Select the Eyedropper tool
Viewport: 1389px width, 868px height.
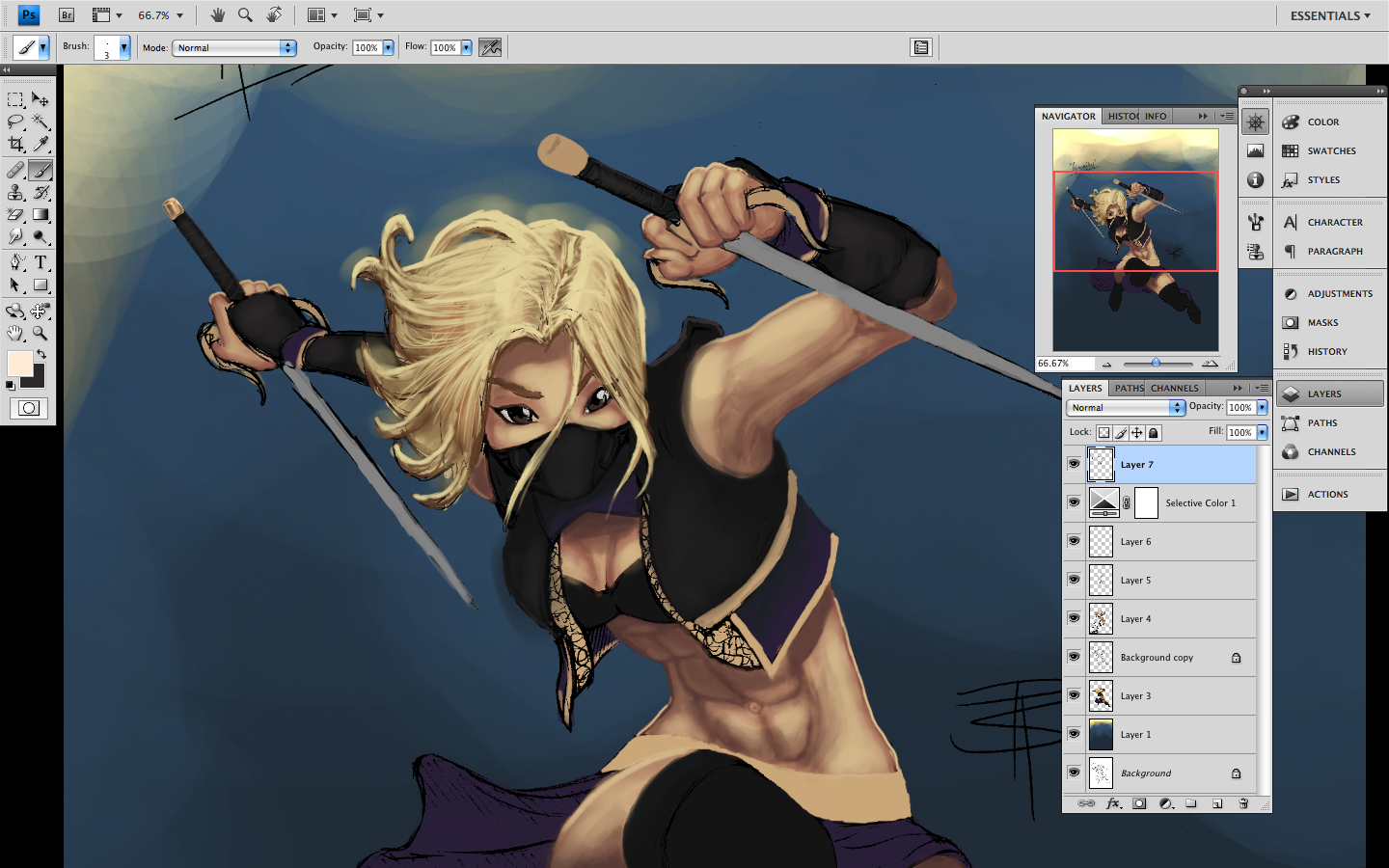pos(41,144)
